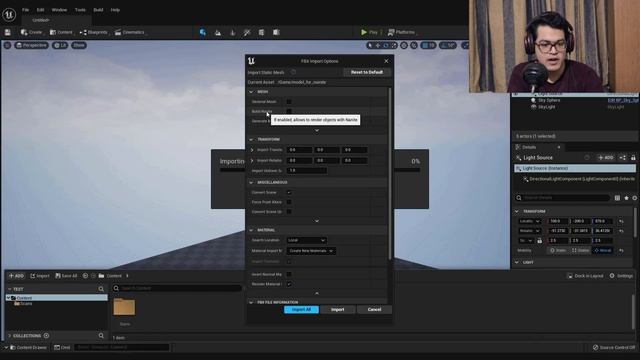This screenshot has width=640, height=360.
Task: Collapse the Miscellaneous section
Action: [x=251, y=182]
